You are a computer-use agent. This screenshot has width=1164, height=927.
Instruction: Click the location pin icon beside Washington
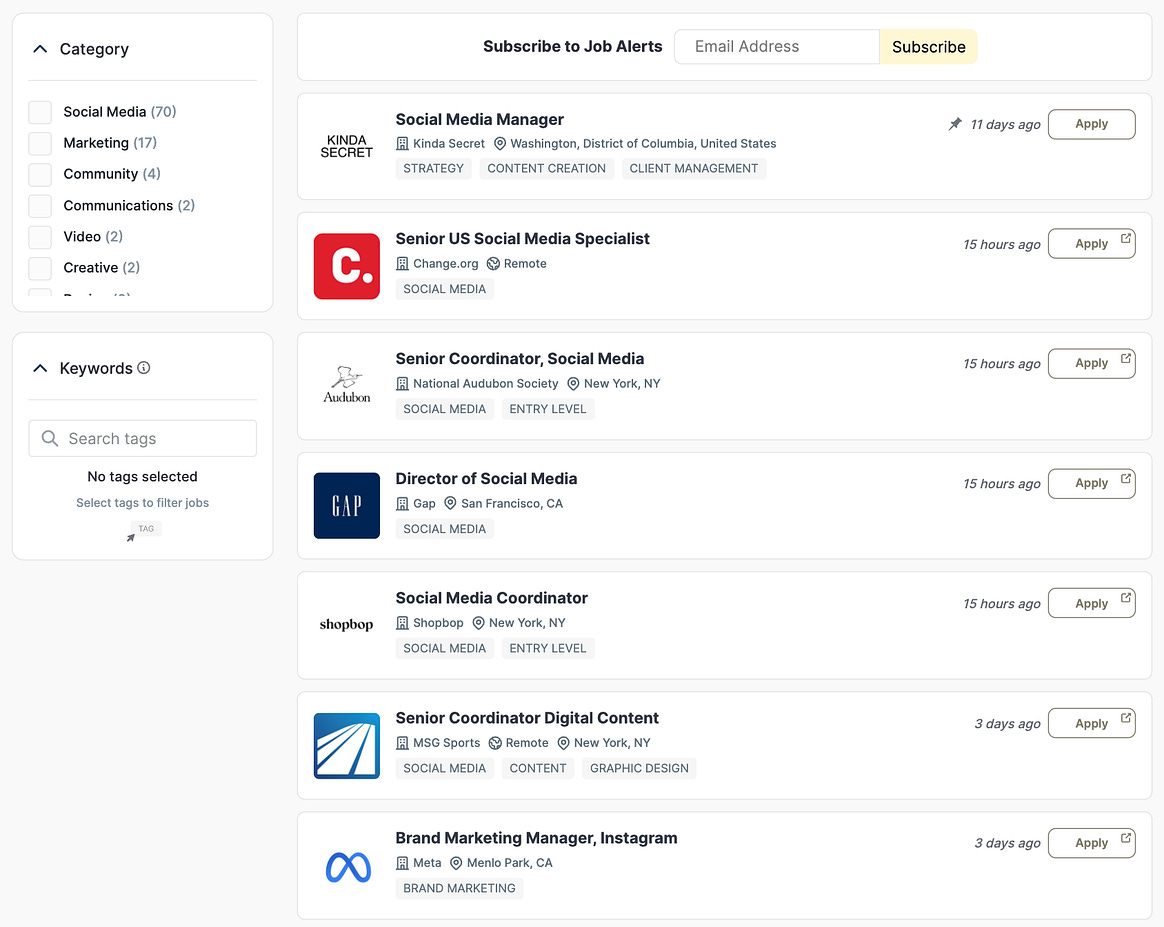(500, 143)
